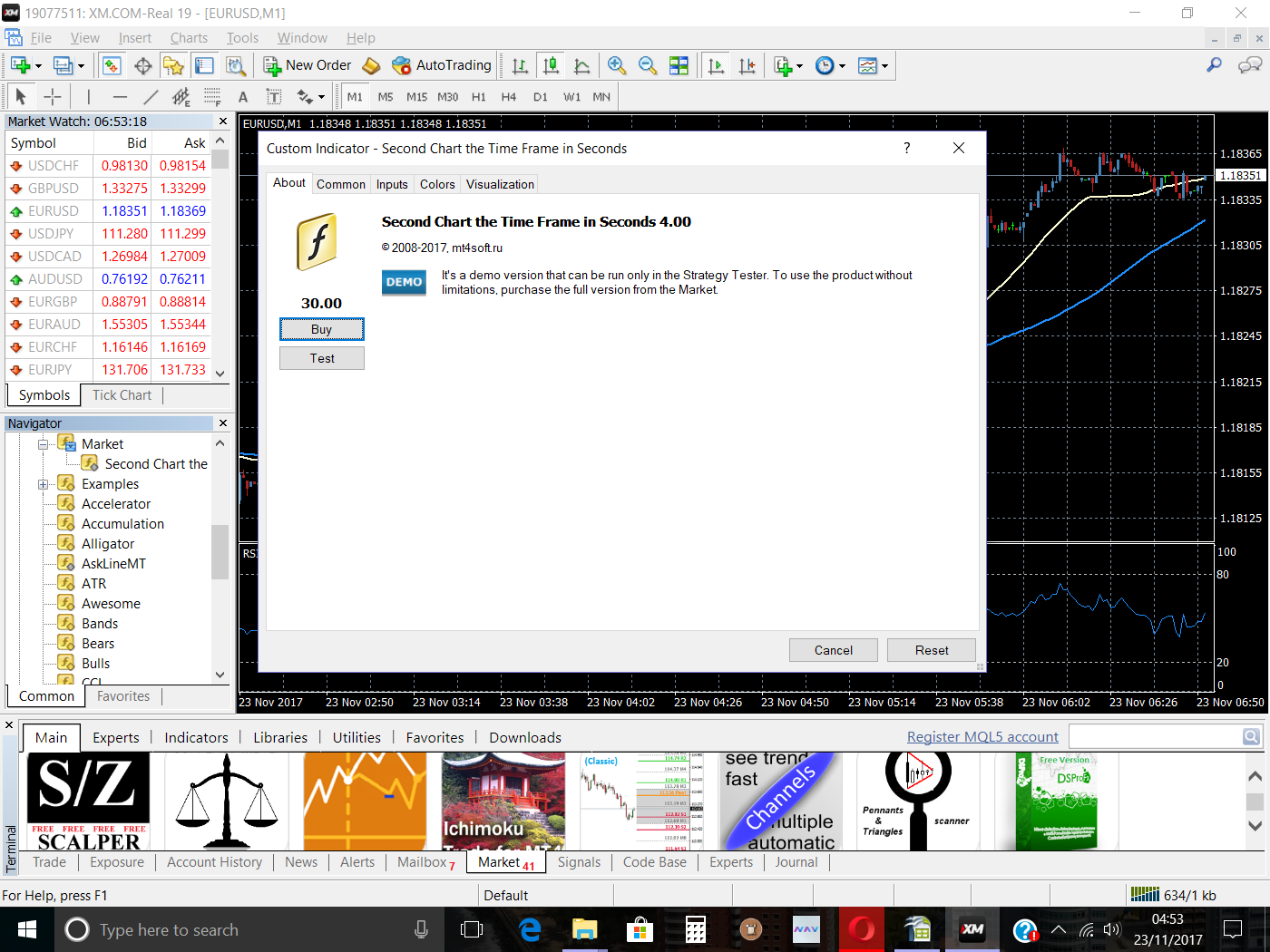Open the Charts menu
1270x952 pixels.
(189, 38)
